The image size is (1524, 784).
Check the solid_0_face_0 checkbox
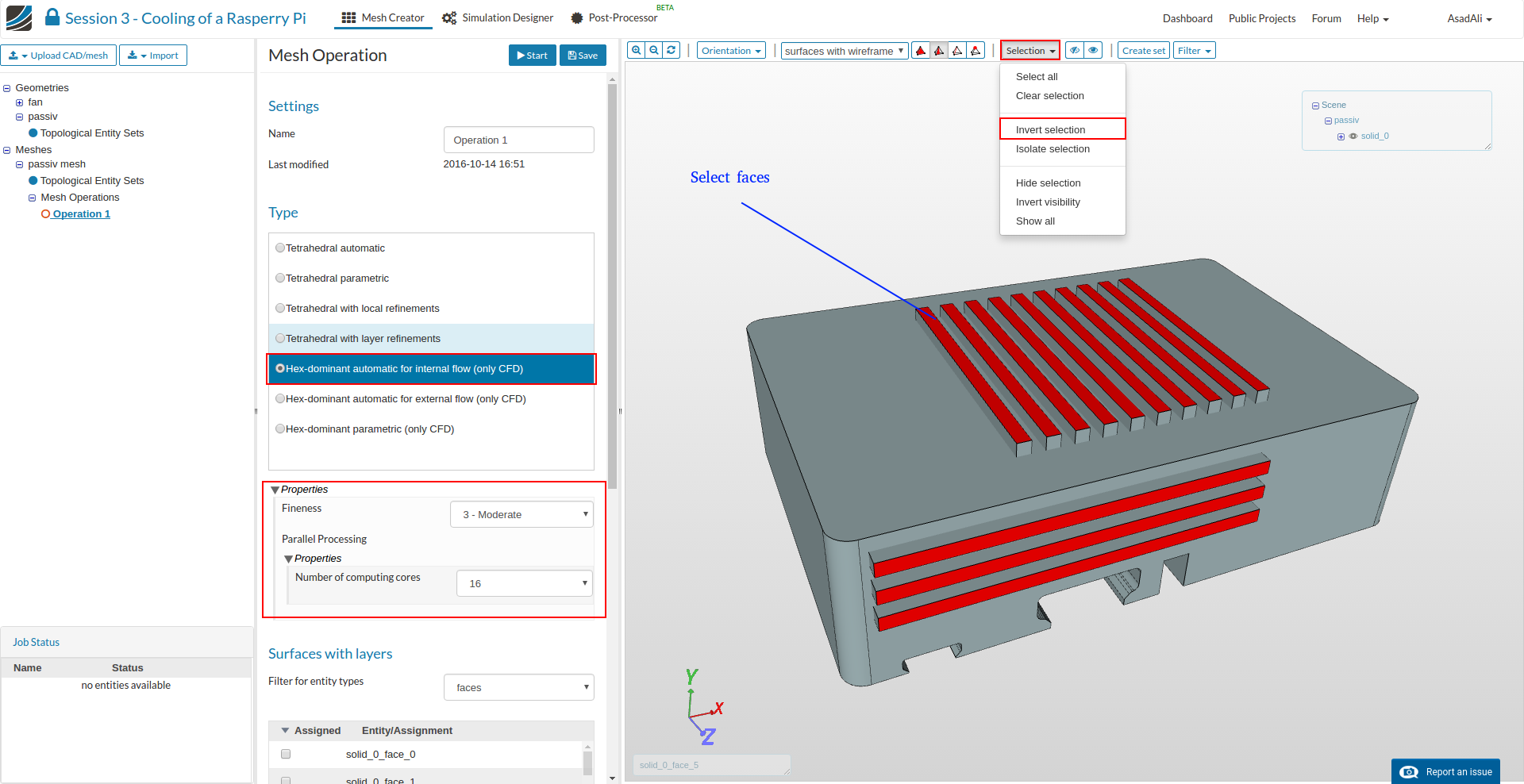coord(286,754)
